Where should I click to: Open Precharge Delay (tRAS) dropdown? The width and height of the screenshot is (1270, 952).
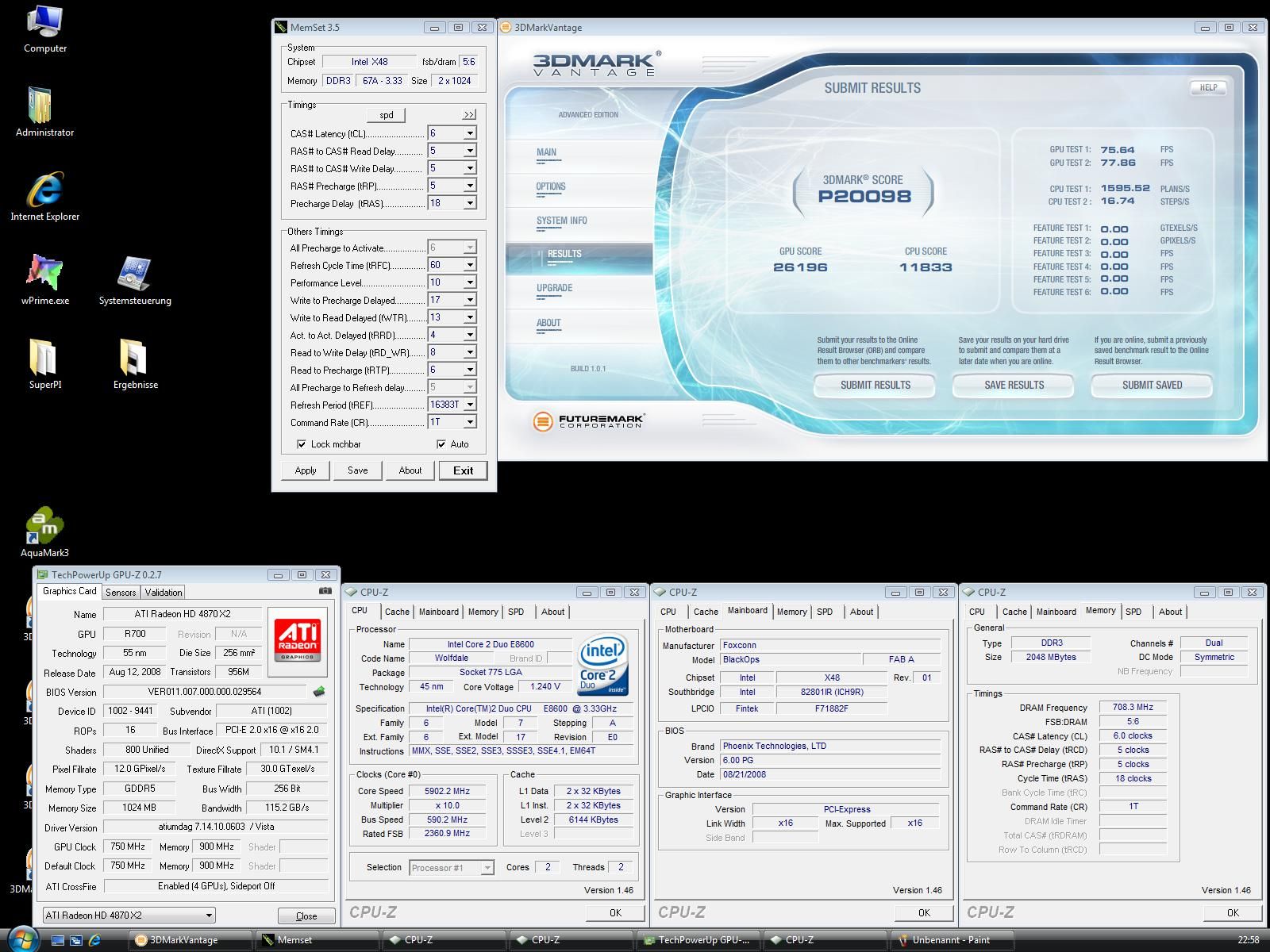pos(470,203)
